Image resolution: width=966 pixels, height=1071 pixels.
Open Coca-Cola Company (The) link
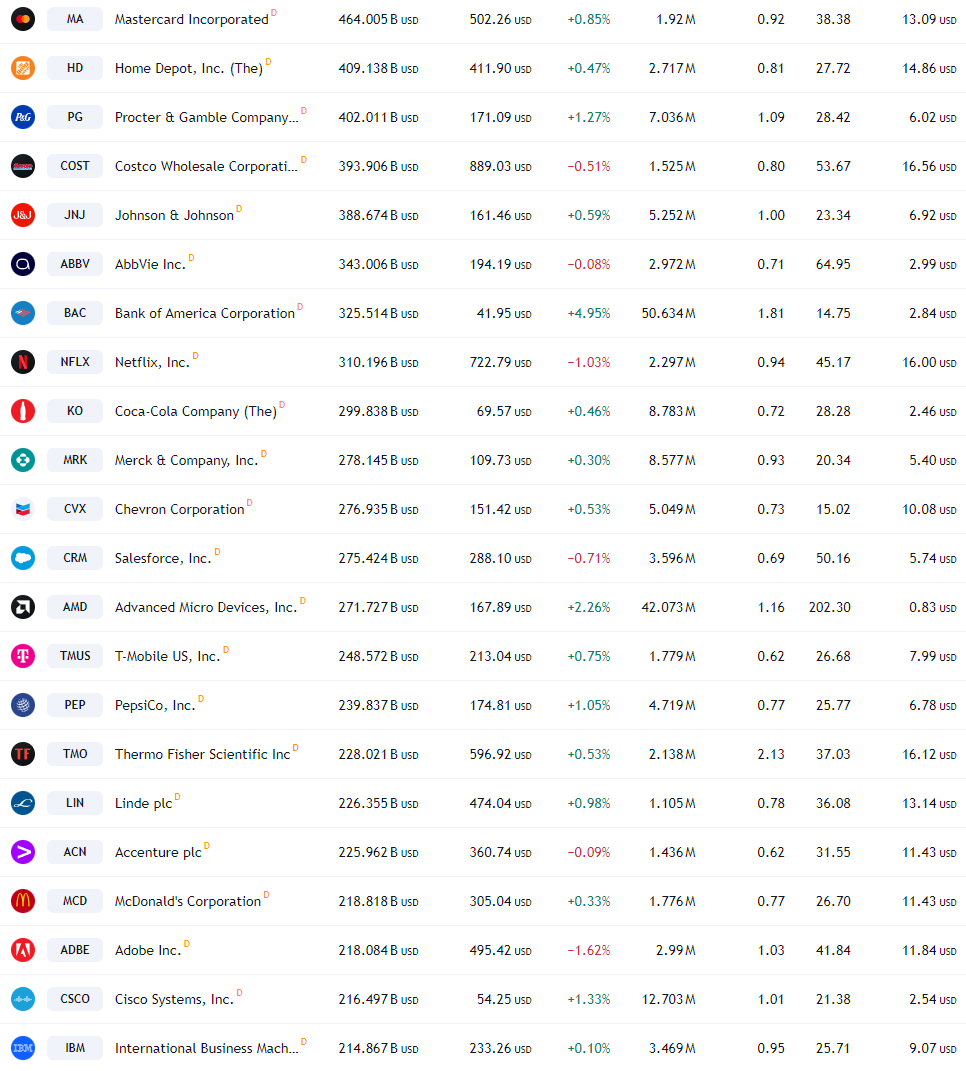195,412
